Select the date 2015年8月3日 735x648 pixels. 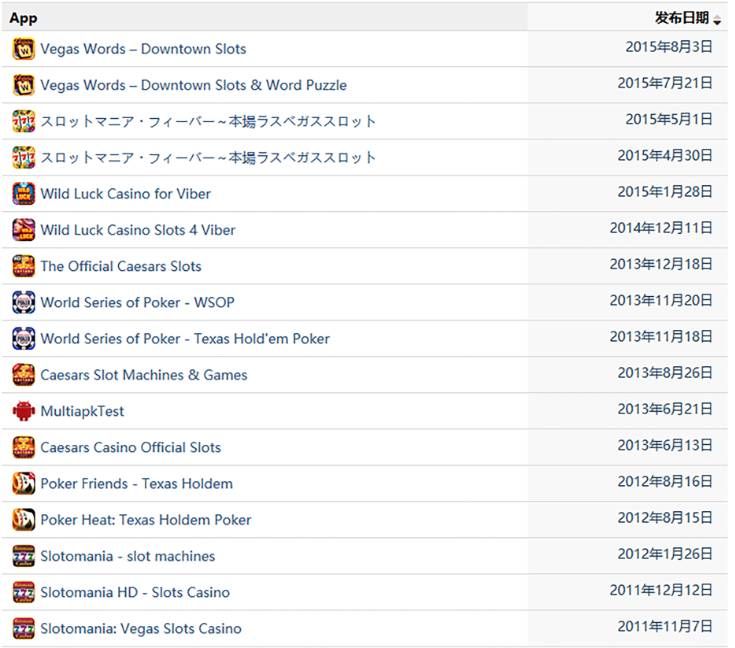669,47
